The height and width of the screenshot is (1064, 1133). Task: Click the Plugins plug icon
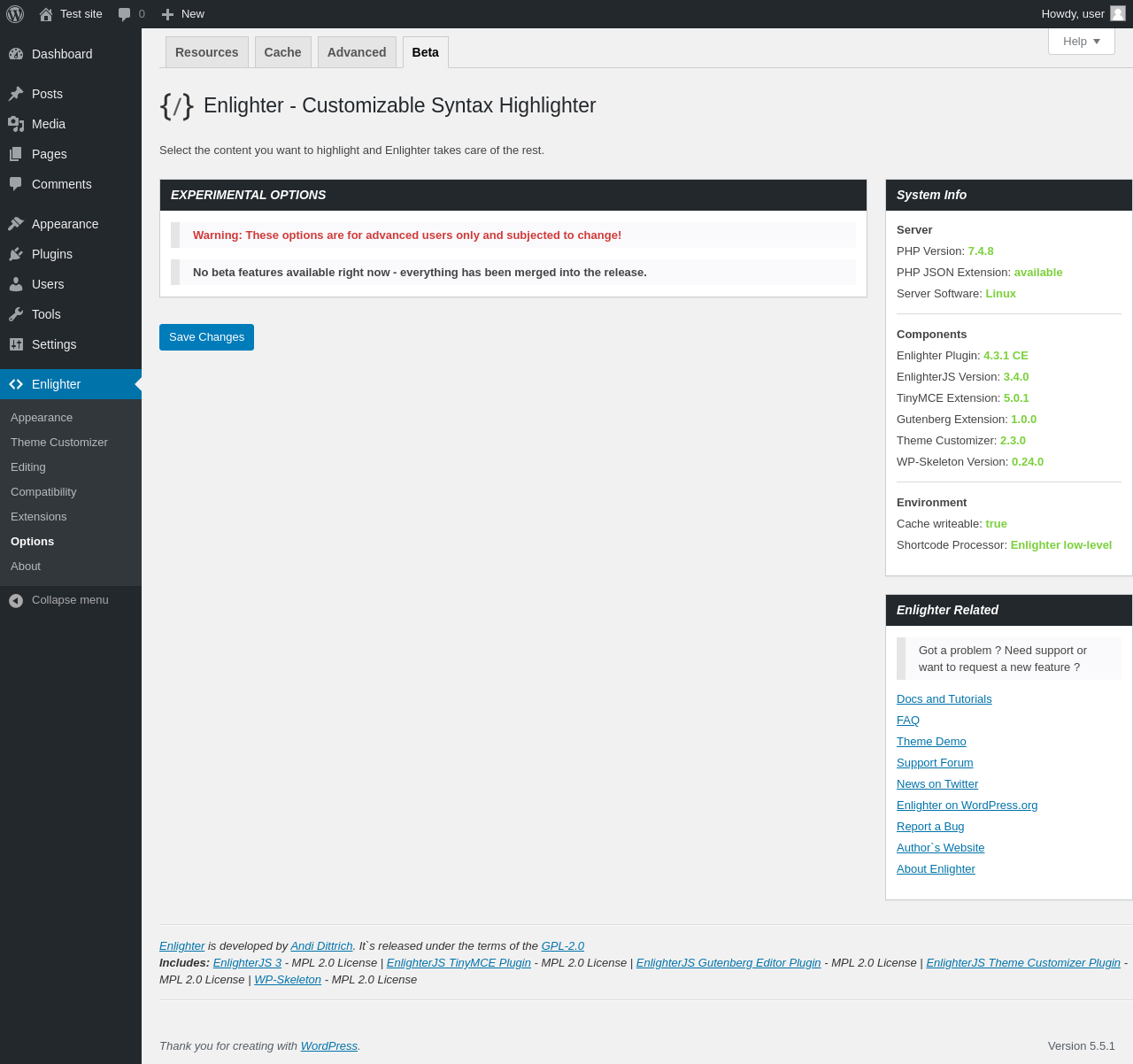coord(16,254)
